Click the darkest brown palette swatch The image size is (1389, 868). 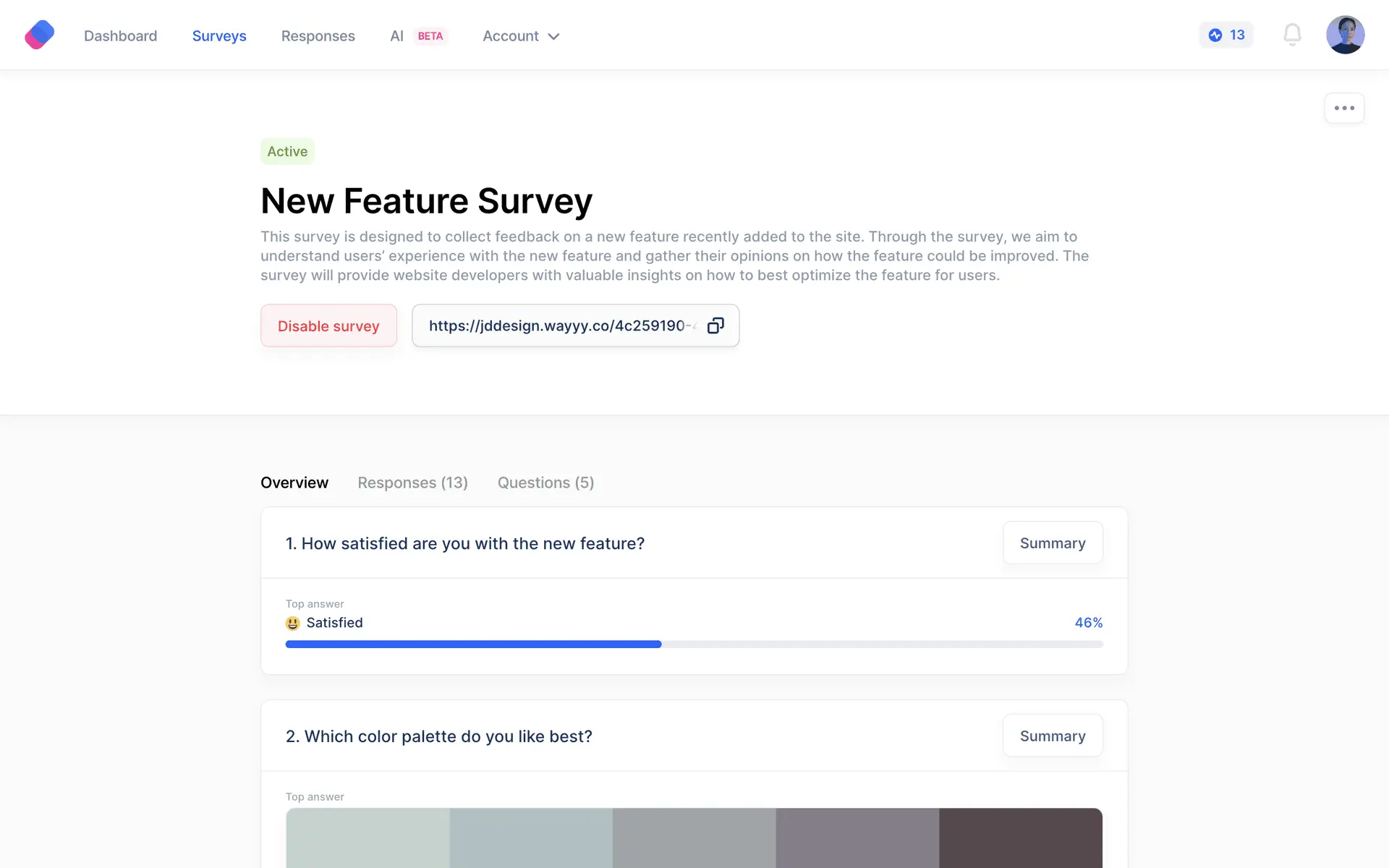[1020, 838]
